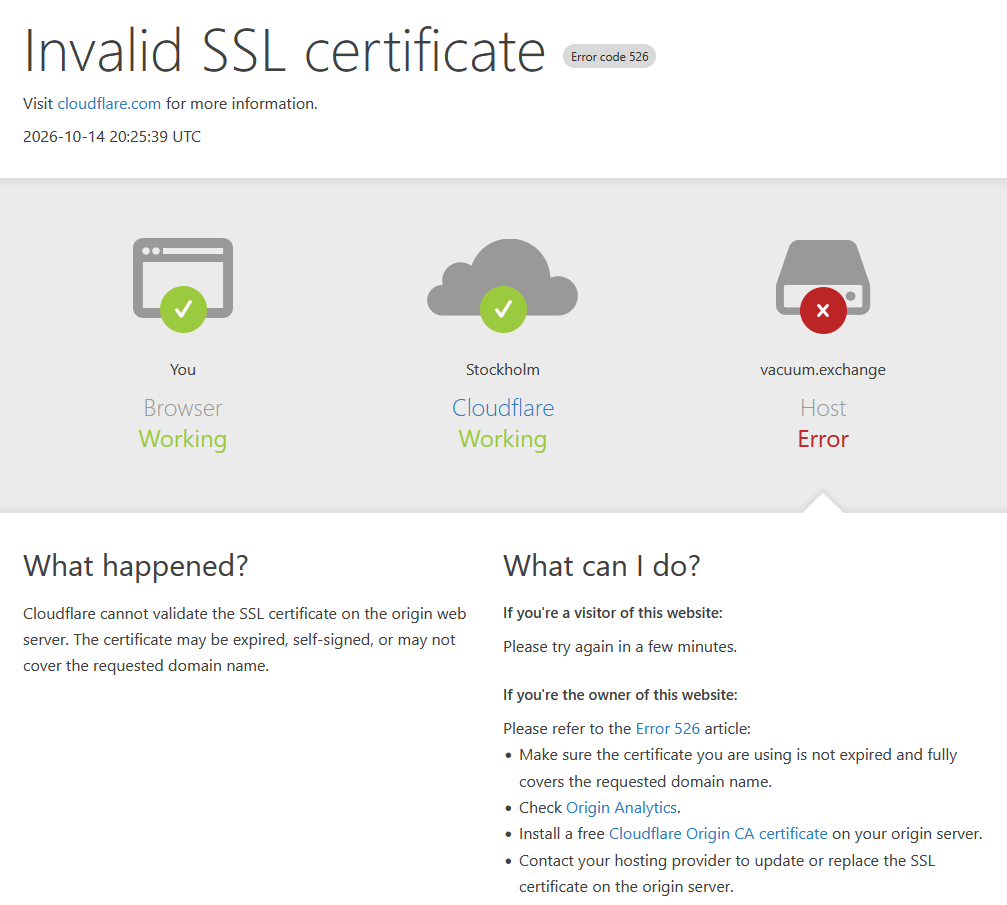This screenshot has width=1007, height=905.
Task: Click the Browser label under You
Action: 183,408
